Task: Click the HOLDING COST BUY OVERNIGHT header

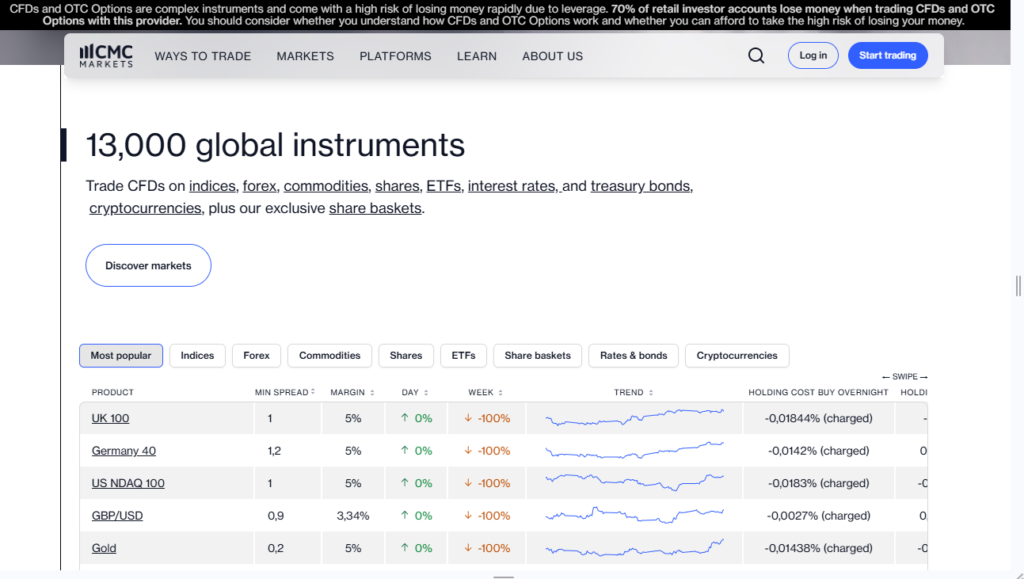Action: click(x=818, y=392)
